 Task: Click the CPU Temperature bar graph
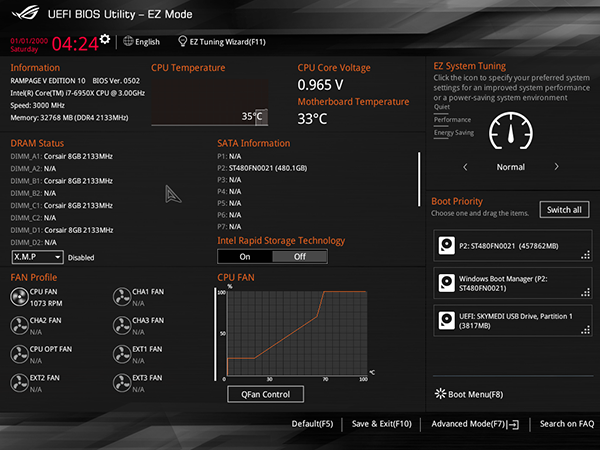tap(210, 103)
